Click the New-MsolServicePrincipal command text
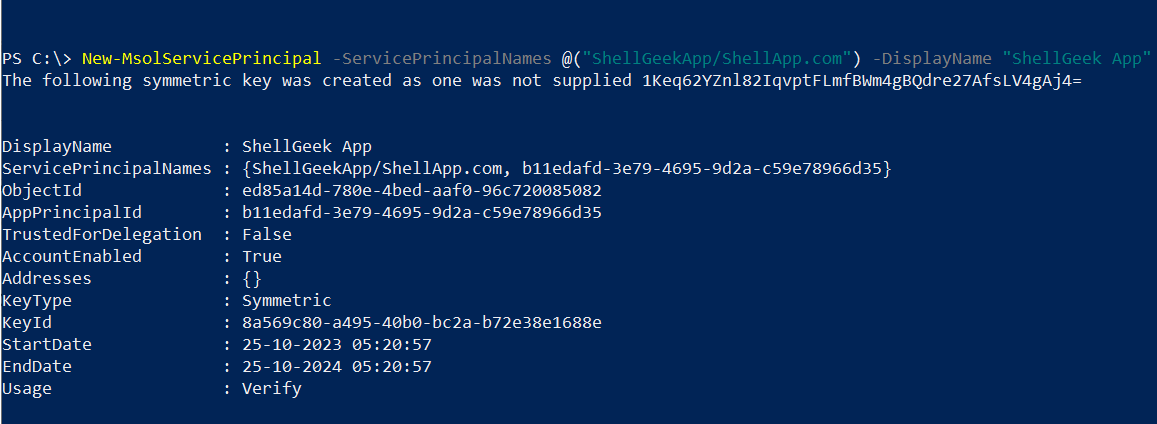The height and width of the screenshot is (424, 1157). click(x=201, y=58)
